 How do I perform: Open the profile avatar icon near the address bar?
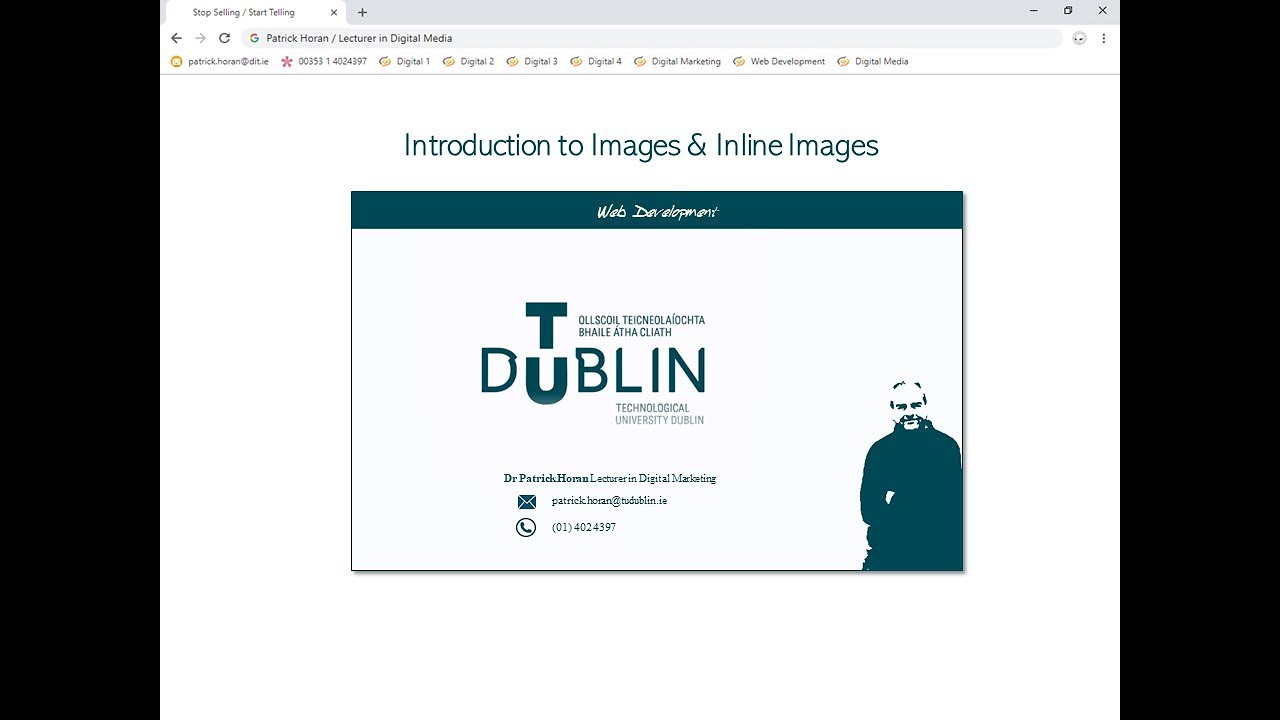1079,38
